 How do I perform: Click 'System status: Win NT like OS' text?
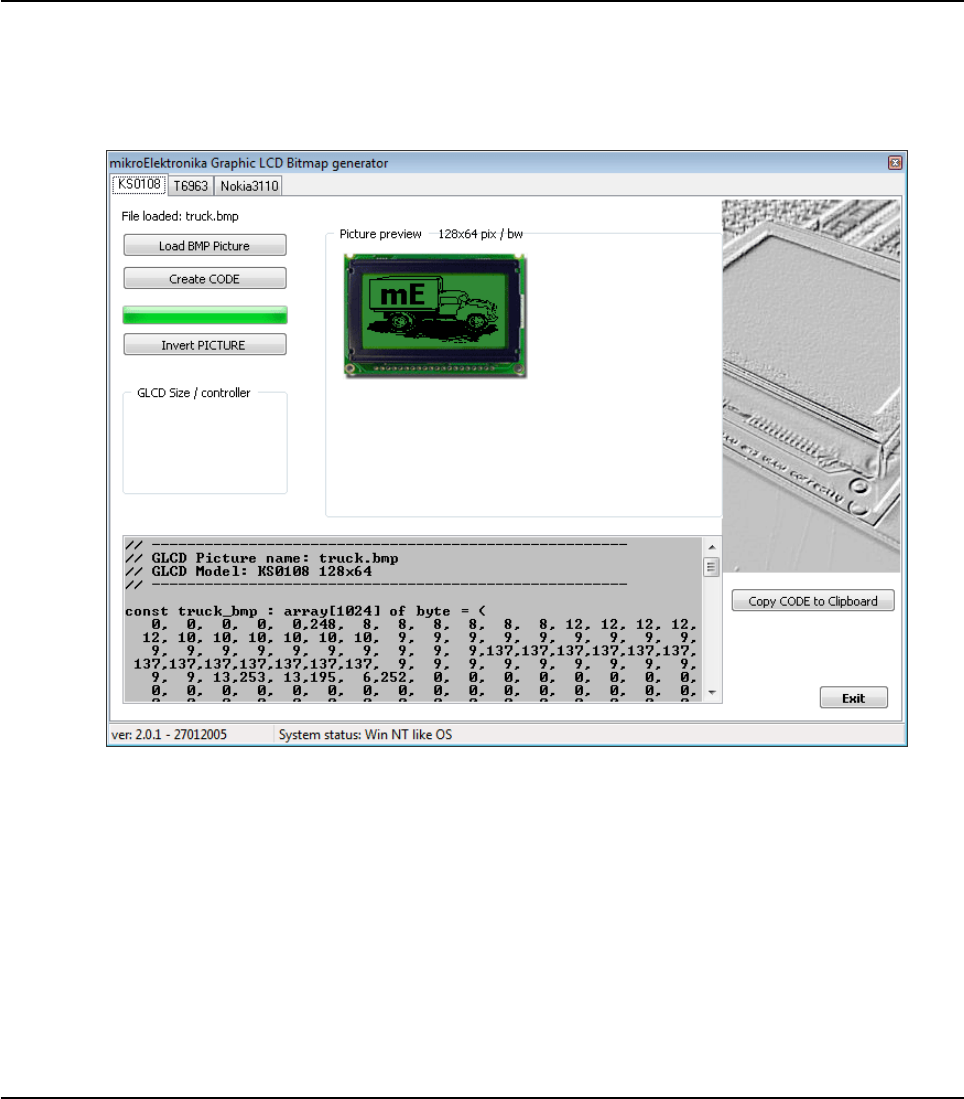pos(365,734)
